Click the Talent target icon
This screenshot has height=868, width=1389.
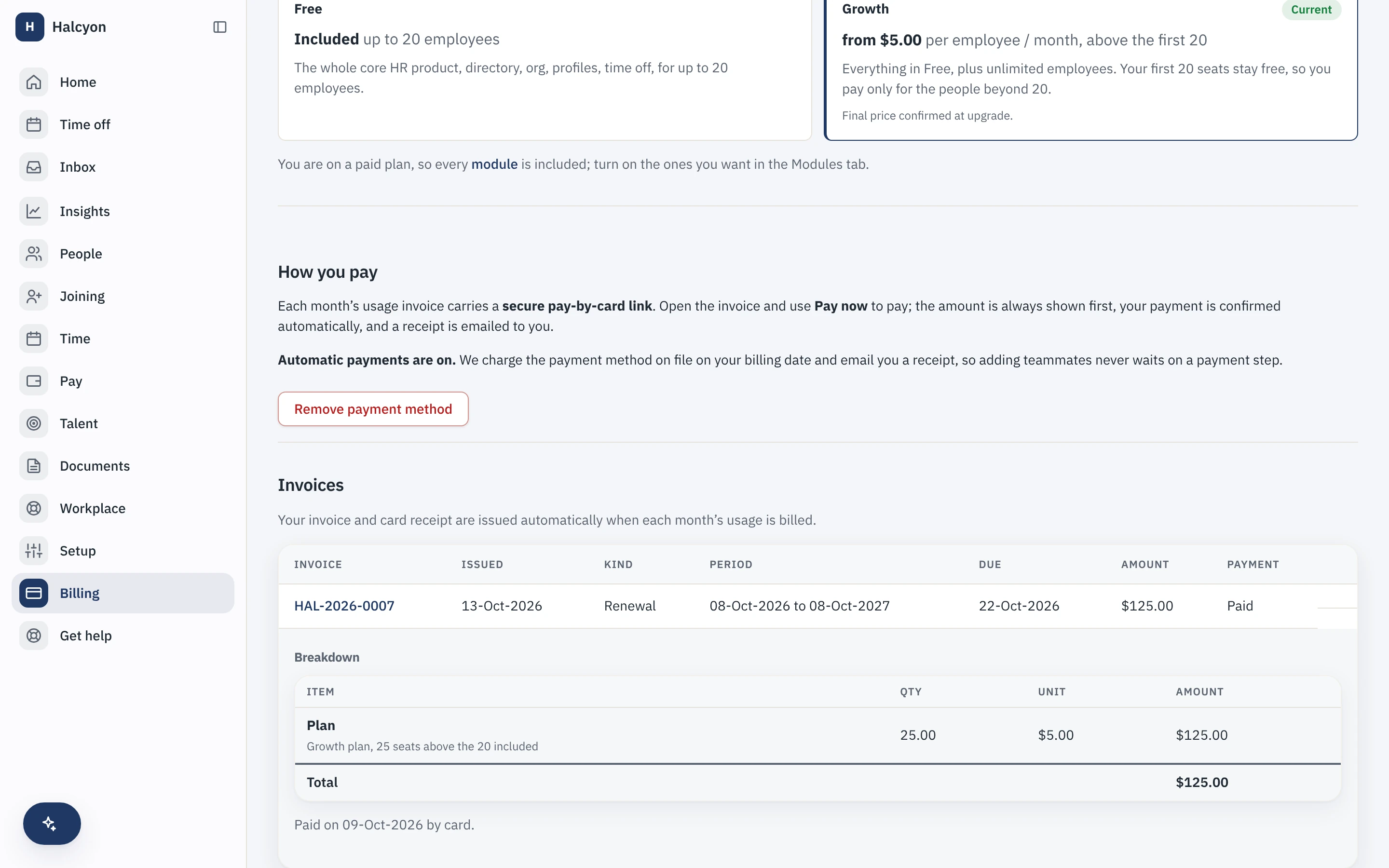(x=34, y=424)
